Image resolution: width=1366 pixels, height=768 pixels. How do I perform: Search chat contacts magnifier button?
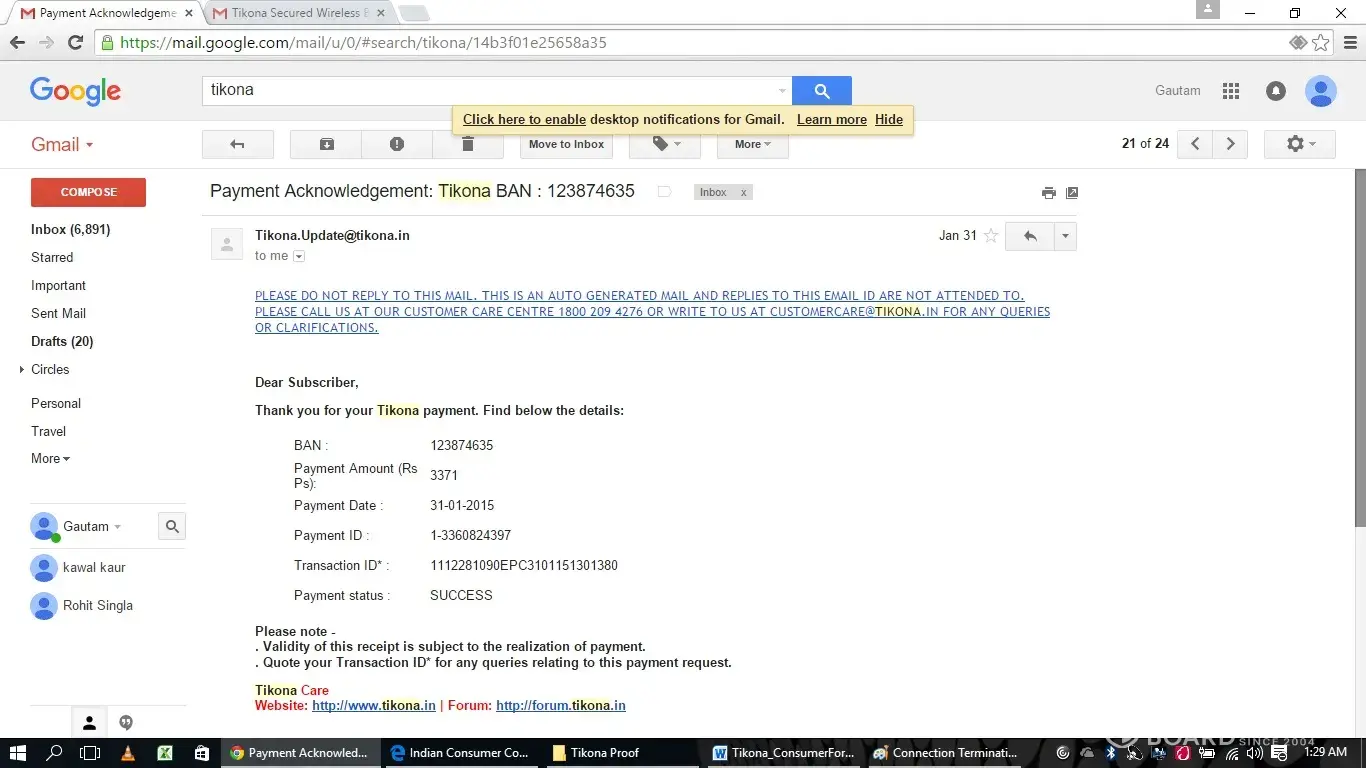click(x=172, y=526)
